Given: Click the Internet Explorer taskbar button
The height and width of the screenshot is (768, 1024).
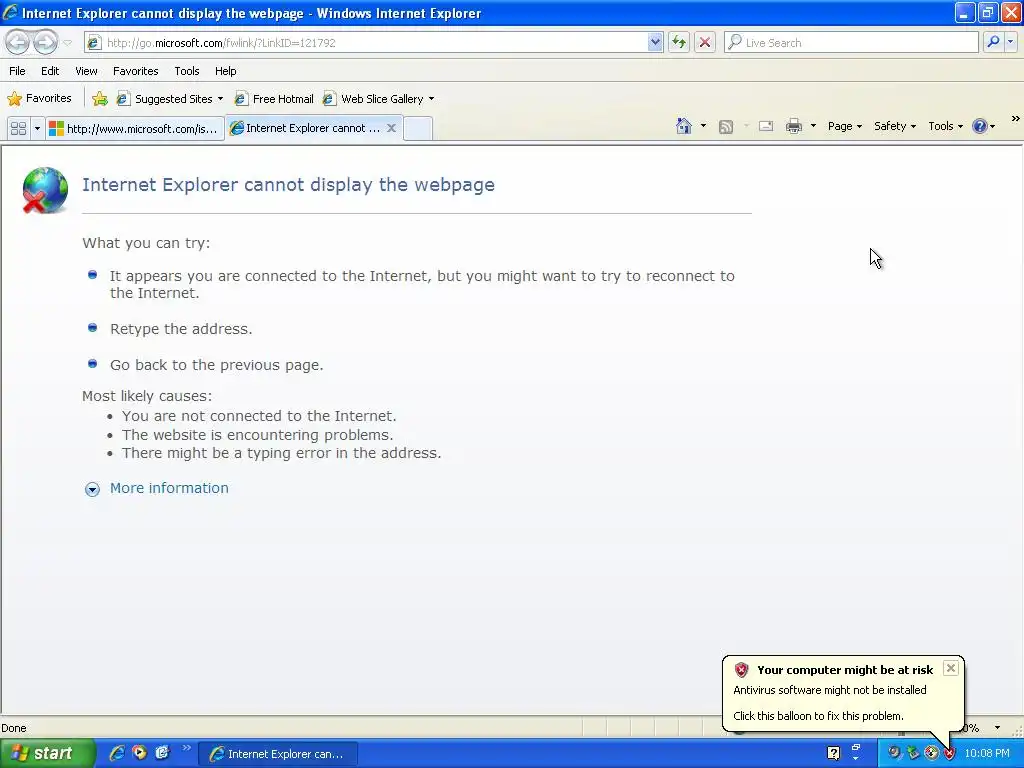Looking at the screenshot, I should [x=278, y=754].
